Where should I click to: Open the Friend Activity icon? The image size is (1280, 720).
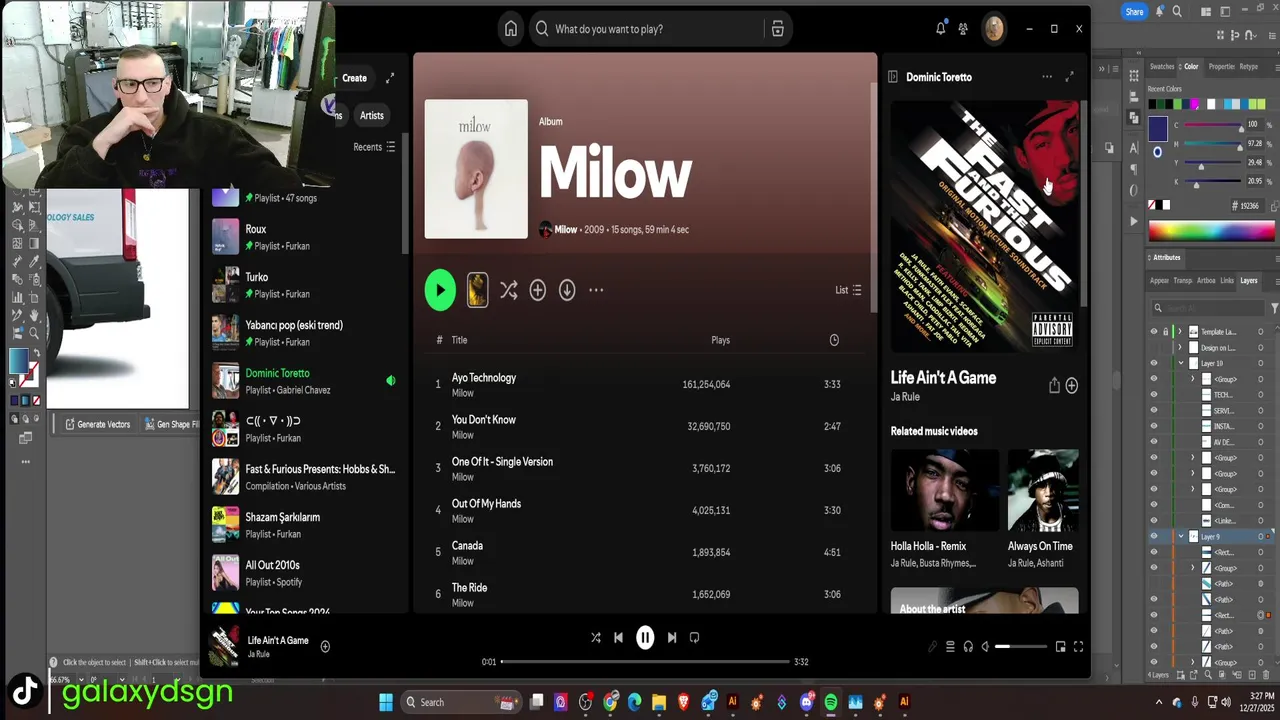(x=963, y=29)
